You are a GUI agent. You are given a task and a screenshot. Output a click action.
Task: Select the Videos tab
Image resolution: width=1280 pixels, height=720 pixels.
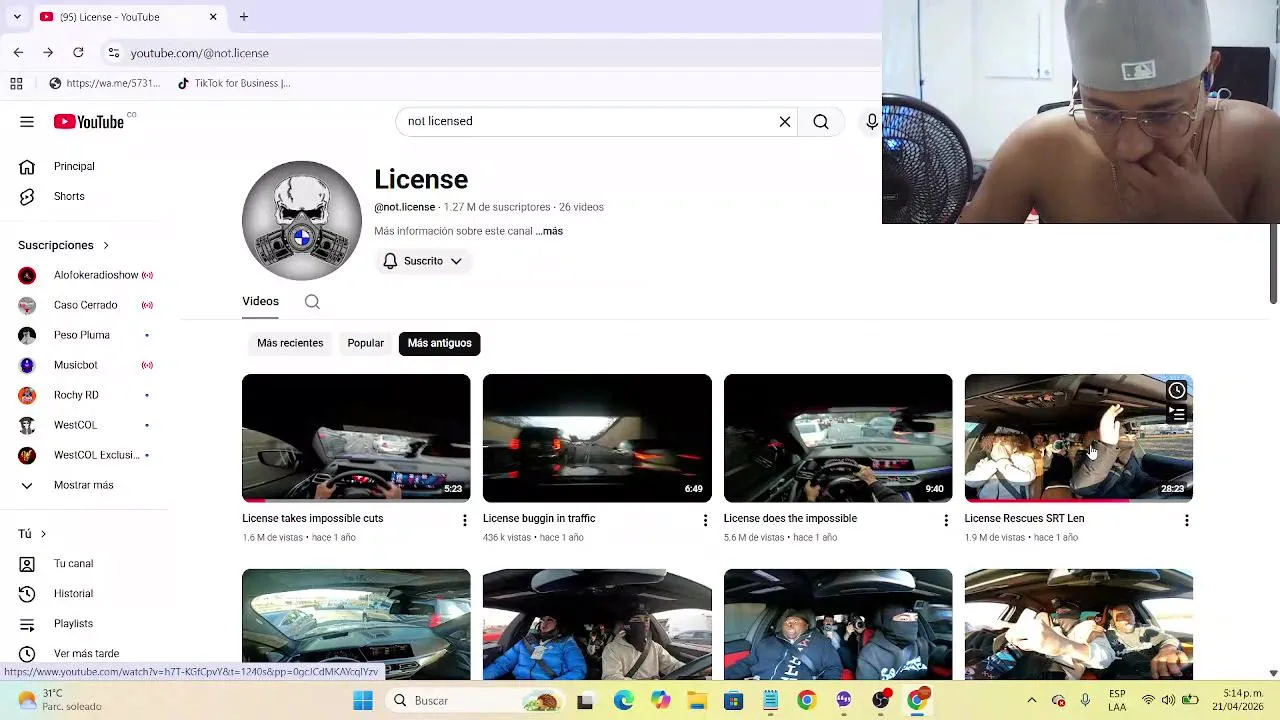(260, 301)
